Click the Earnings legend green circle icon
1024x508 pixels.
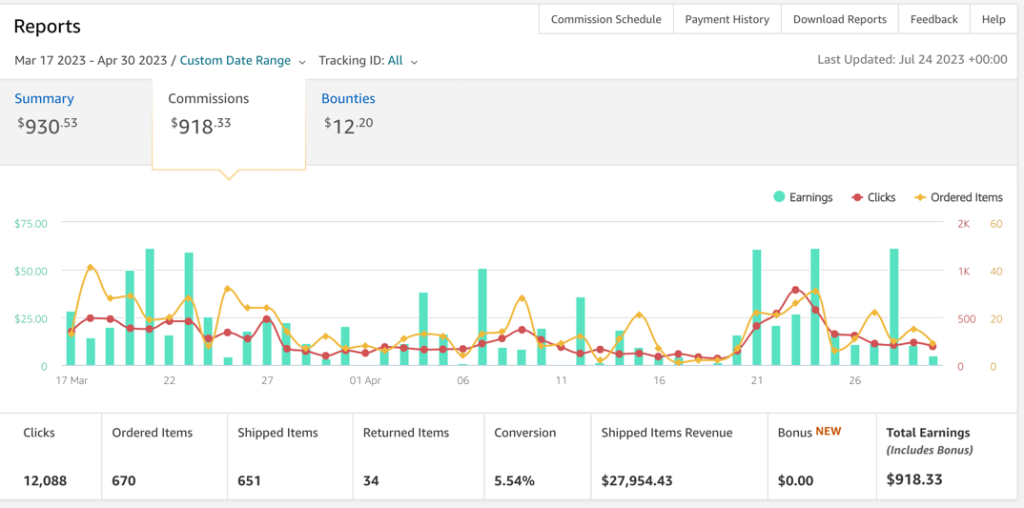[x=779, y=198]
